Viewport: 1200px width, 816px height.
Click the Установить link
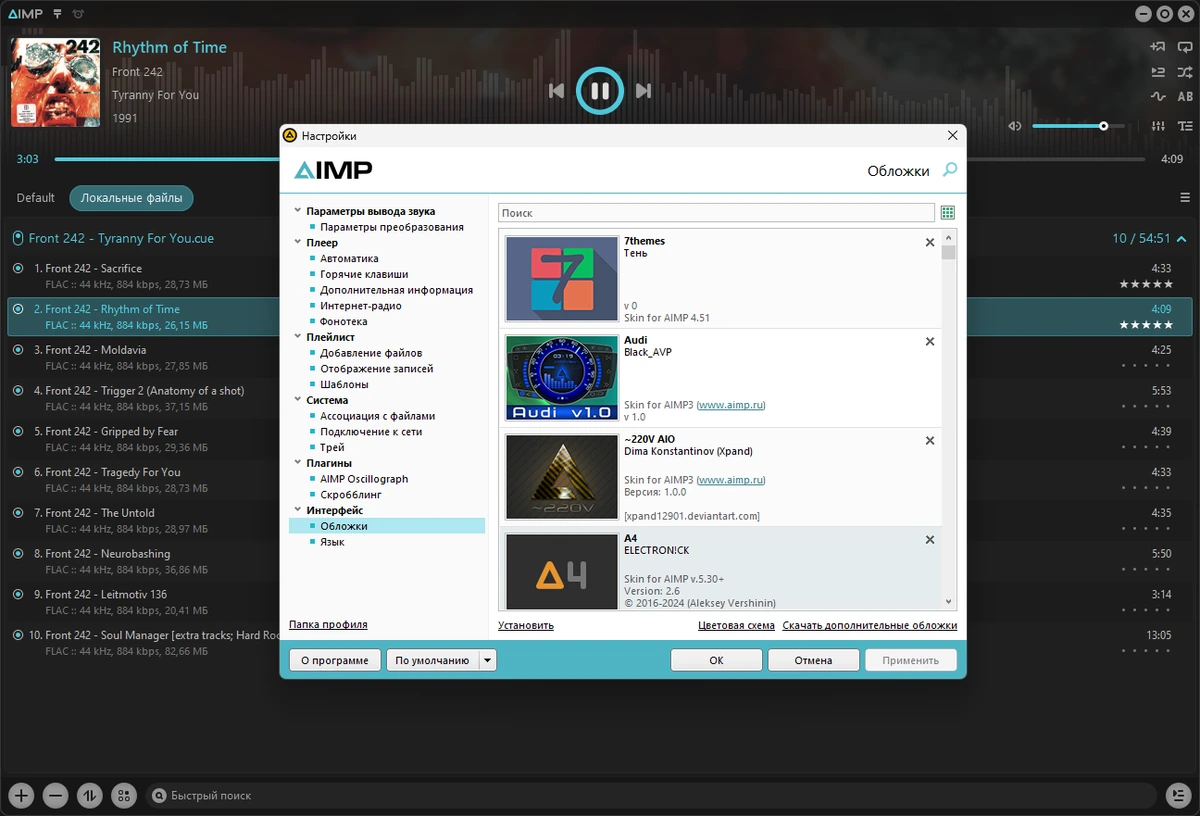[526, 626]
